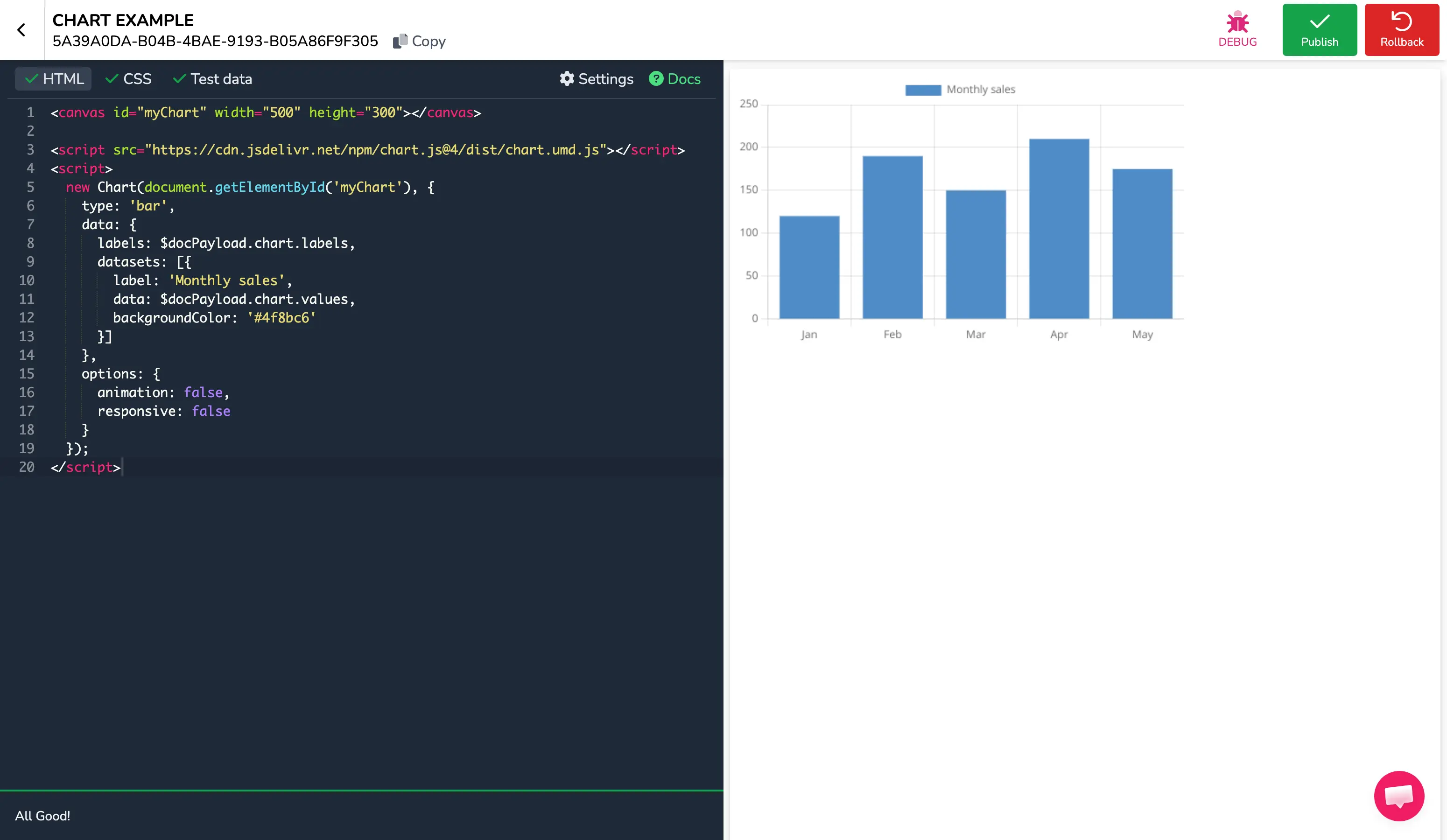Navigate back using the back arrow icon
The image size is (1447, 840).
click(x=22, y=29)
